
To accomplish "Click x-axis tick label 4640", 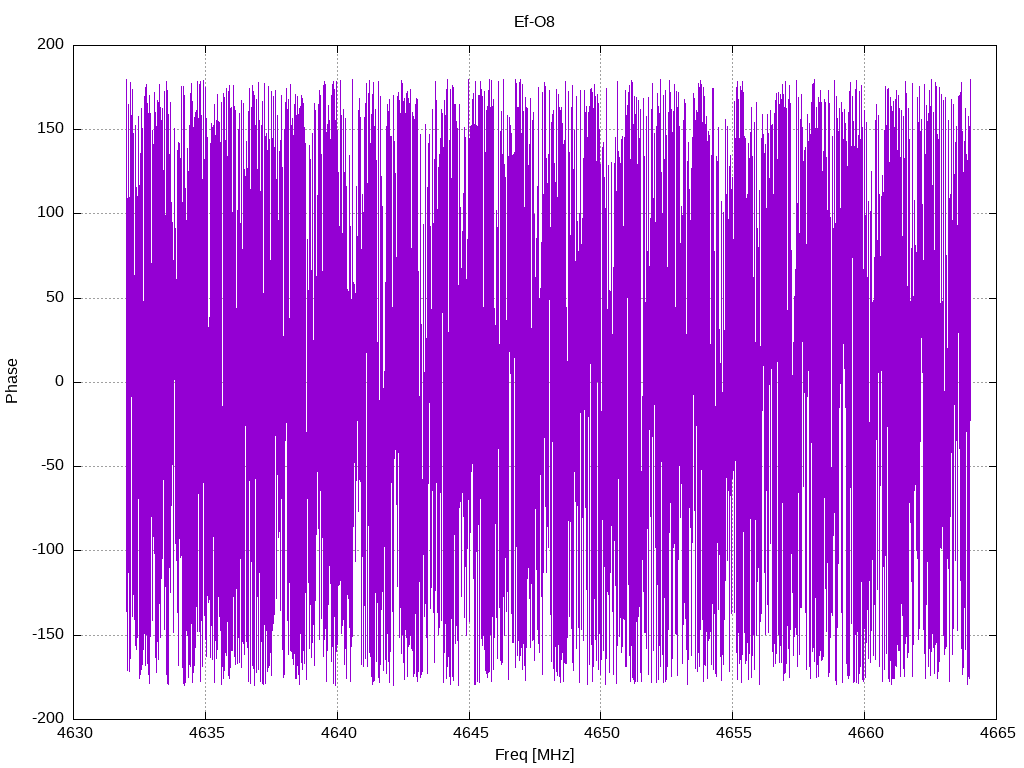I will point(338,733).
